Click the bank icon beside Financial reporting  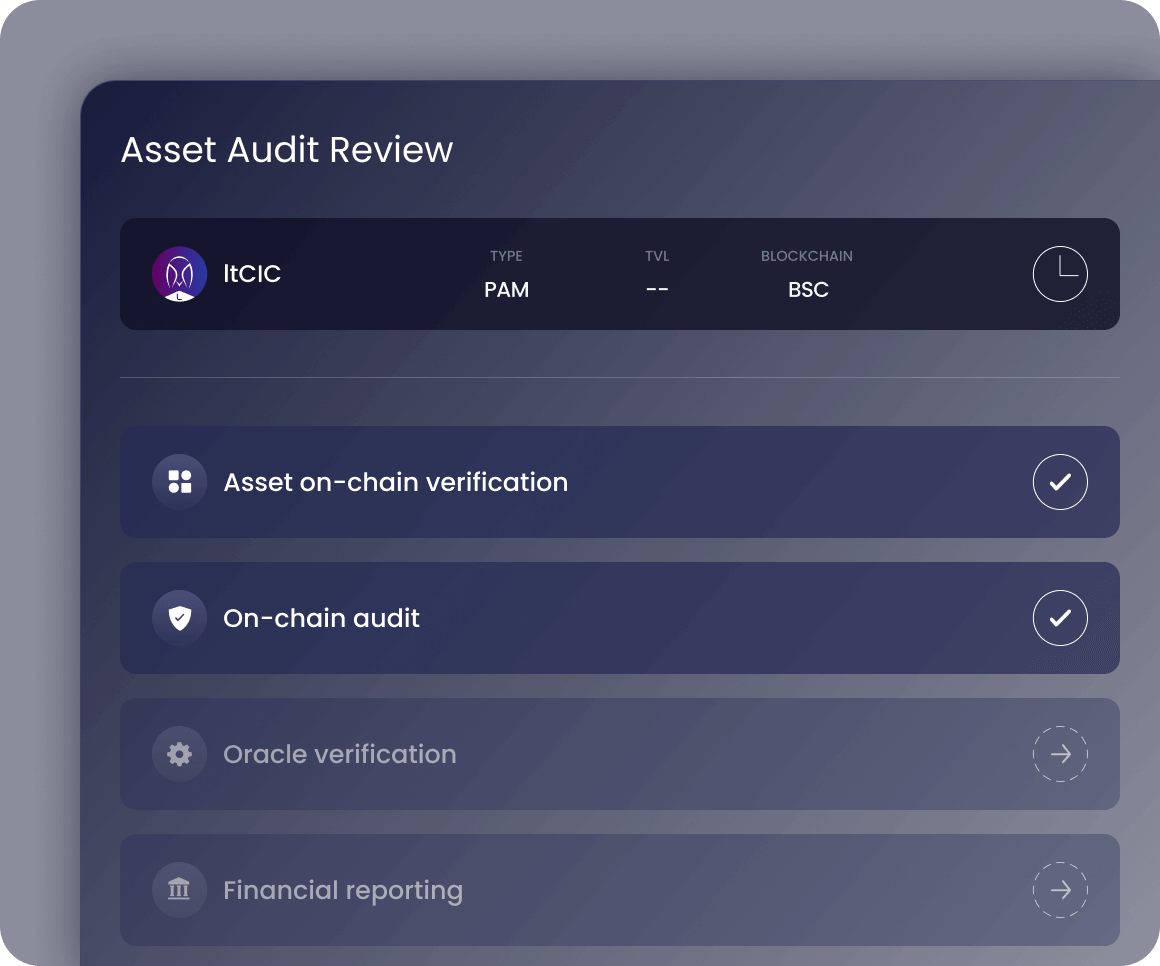(179, 890)
